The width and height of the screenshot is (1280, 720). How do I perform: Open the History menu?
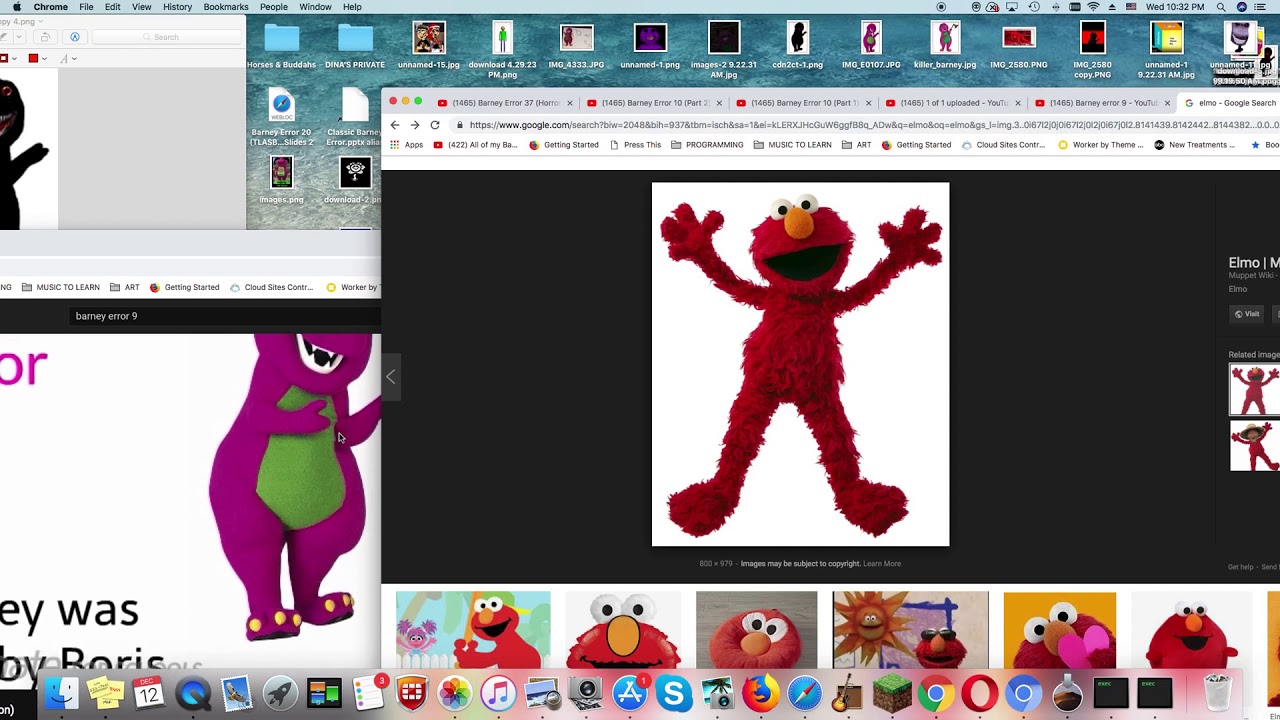177,7
